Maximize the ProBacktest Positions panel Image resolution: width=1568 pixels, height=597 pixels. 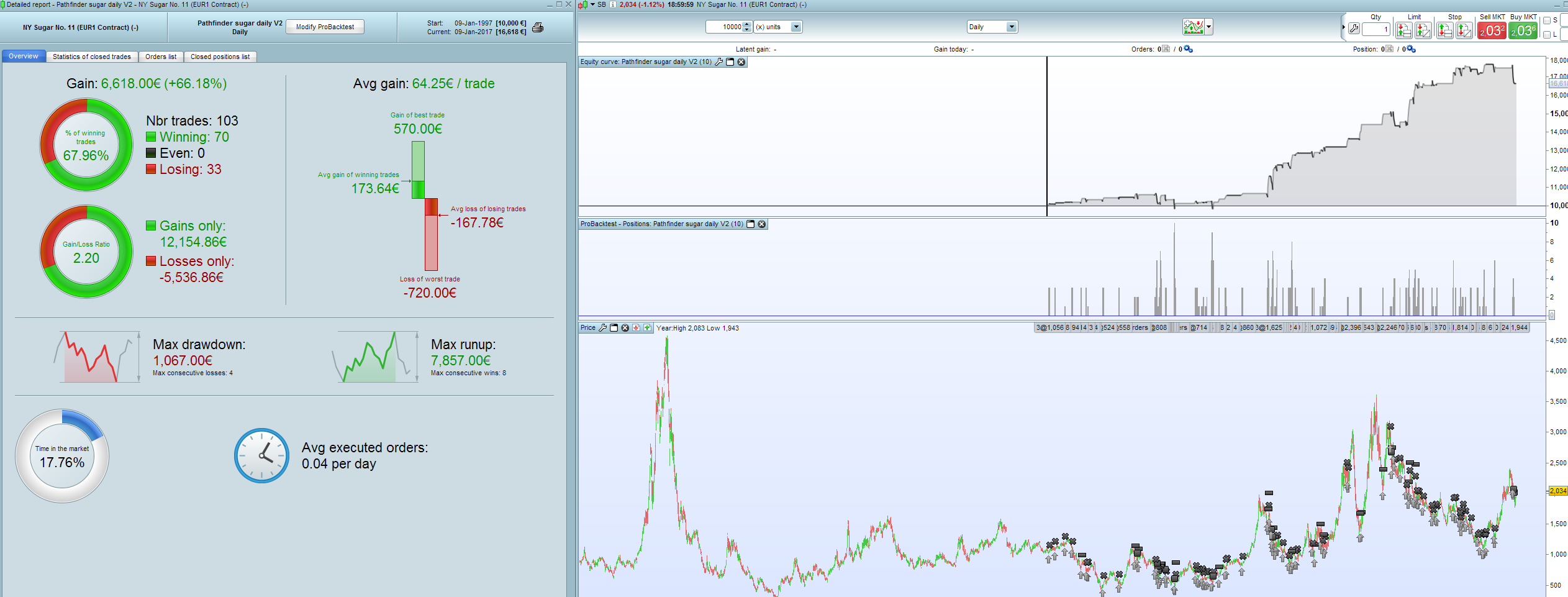751,224
